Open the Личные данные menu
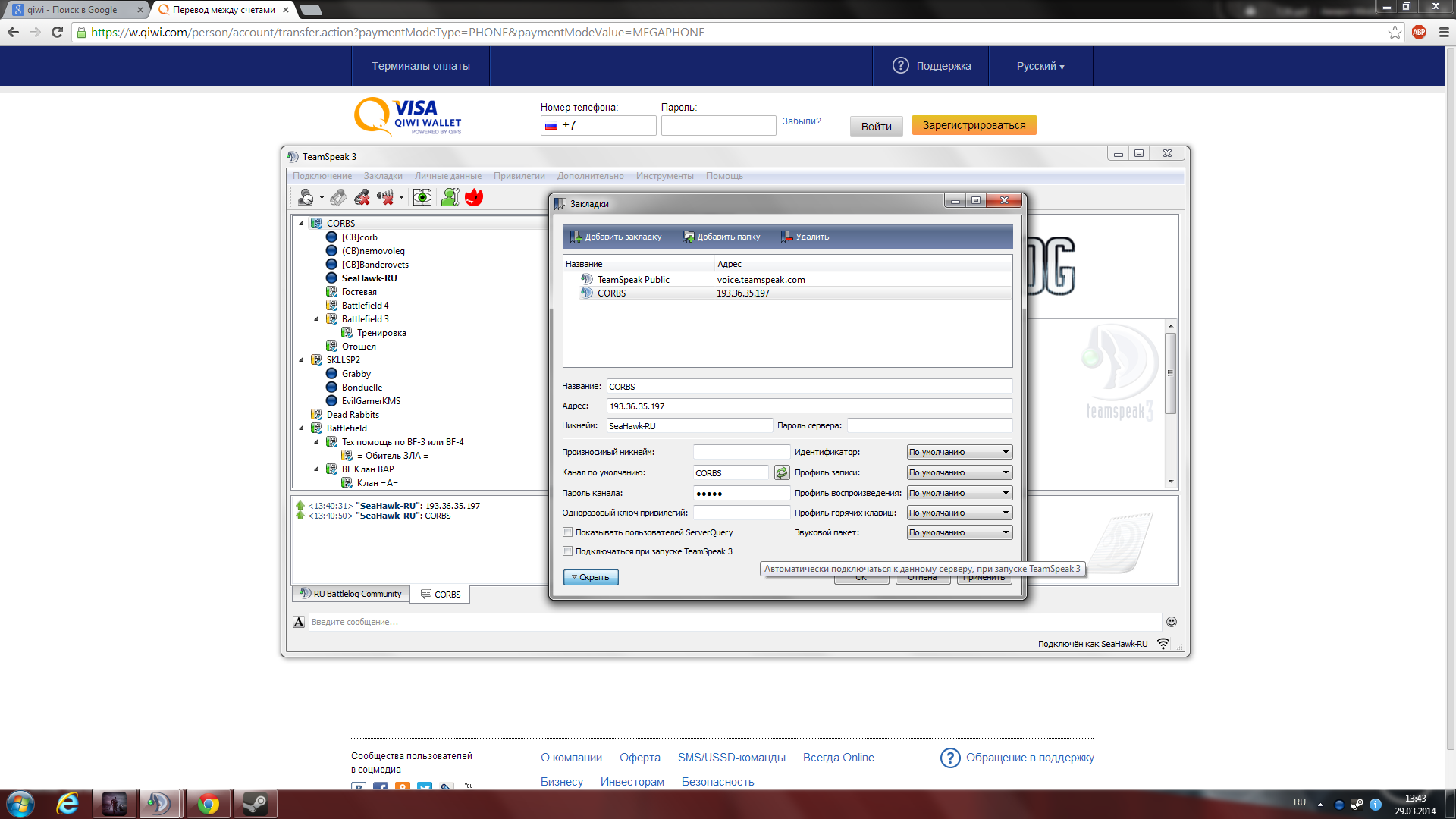This screenshot has width=1456, height=819. (448, 176)
